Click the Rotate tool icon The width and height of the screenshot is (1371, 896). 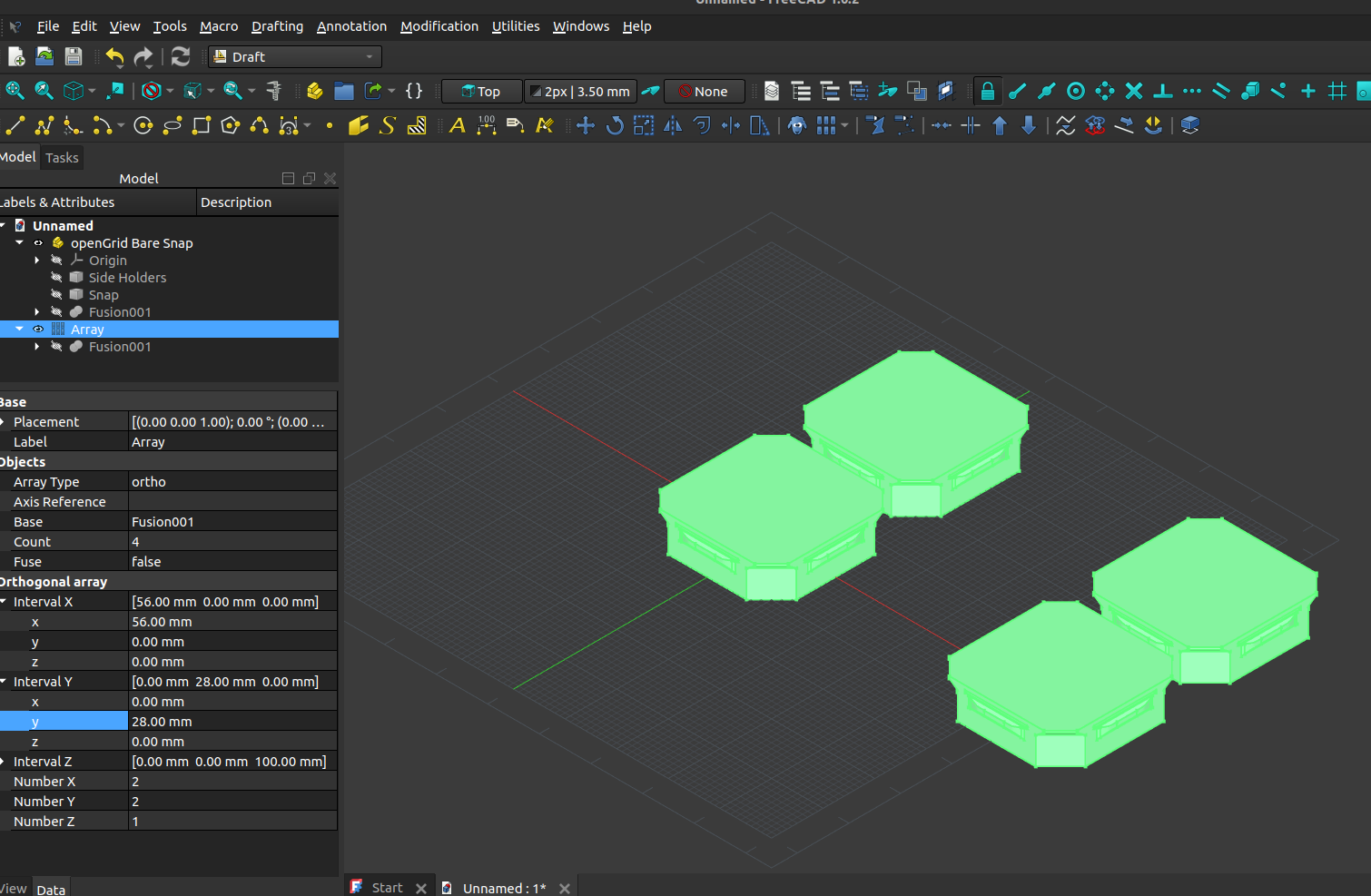615,125
